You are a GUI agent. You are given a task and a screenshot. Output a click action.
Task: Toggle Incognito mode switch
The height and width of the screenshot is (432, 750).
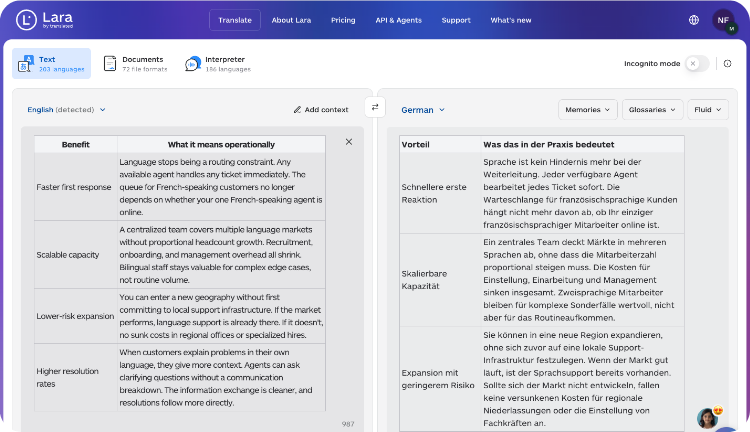pos(697,63)
